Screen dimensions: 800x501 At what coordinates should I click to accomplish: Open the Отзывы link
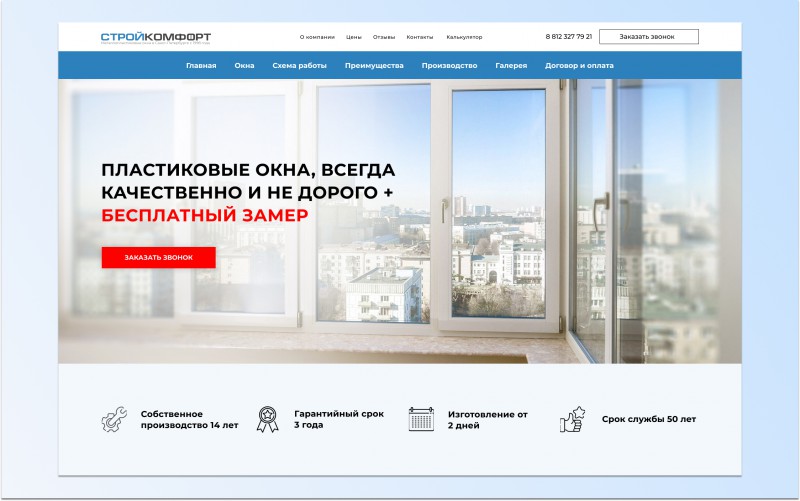point(384,37)
